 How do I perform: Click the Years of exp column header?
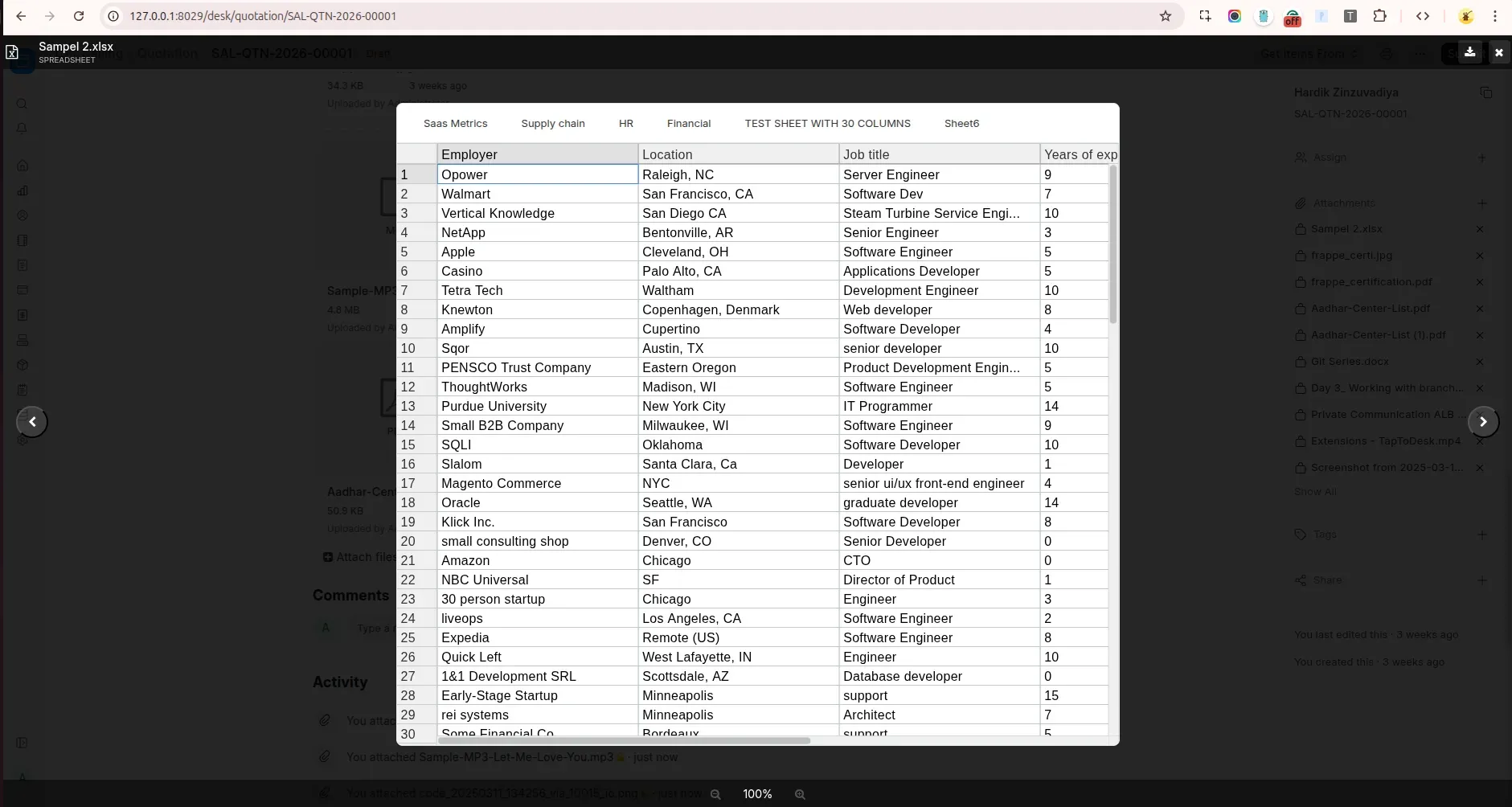(1080, 154)
